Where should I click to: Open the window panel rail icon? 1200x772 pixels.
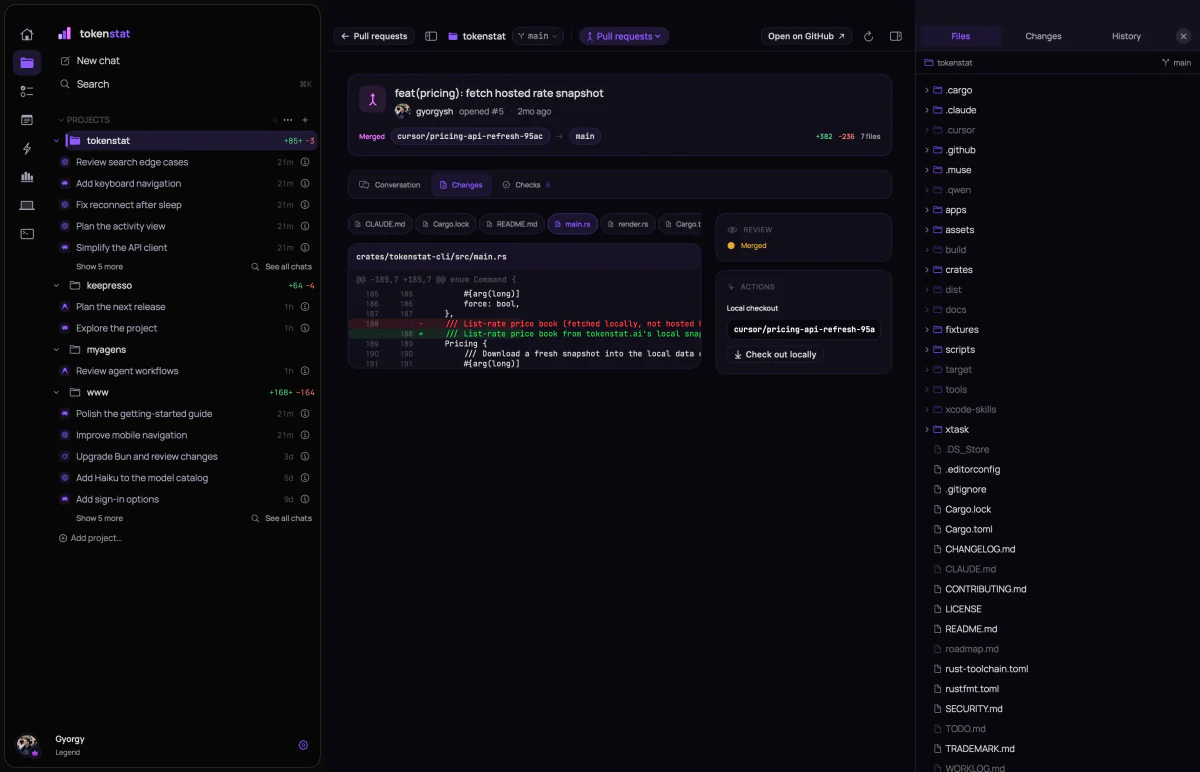coord(27,120)
